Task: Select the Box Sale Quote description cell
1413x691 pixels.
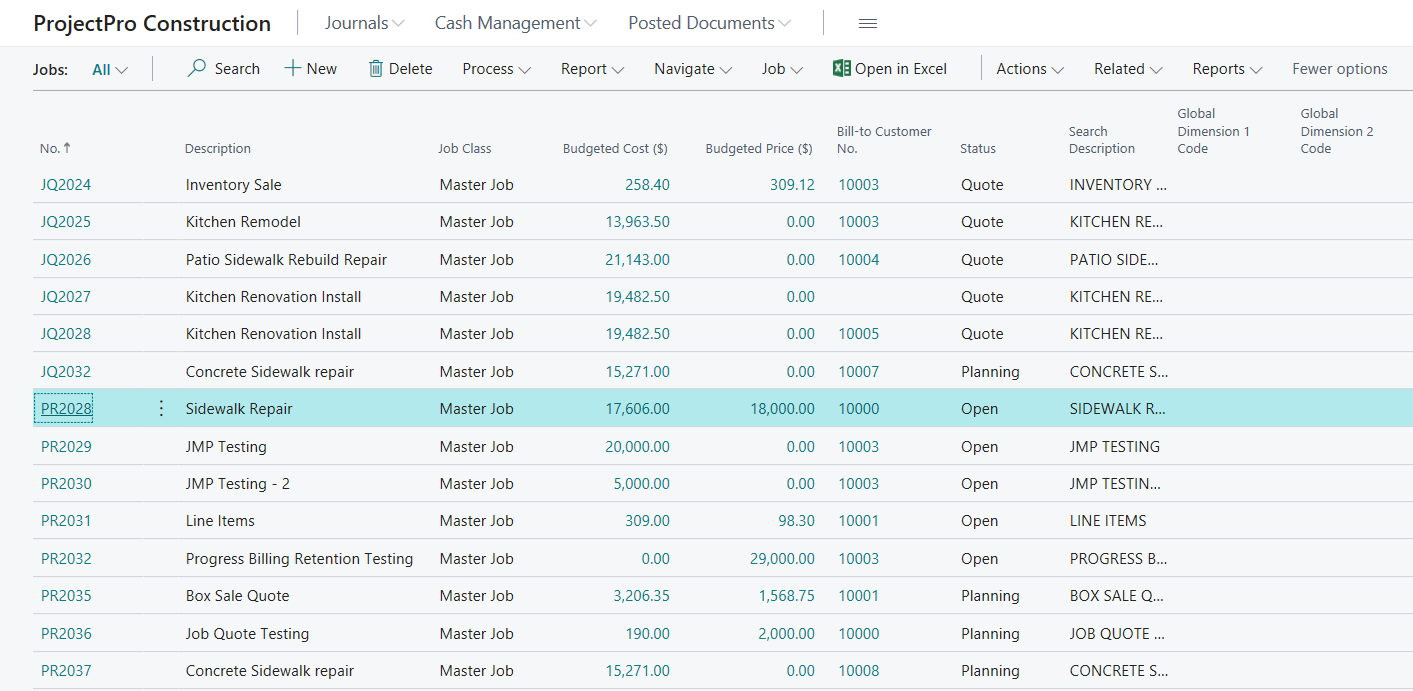Action: click(x=238, y=596)
